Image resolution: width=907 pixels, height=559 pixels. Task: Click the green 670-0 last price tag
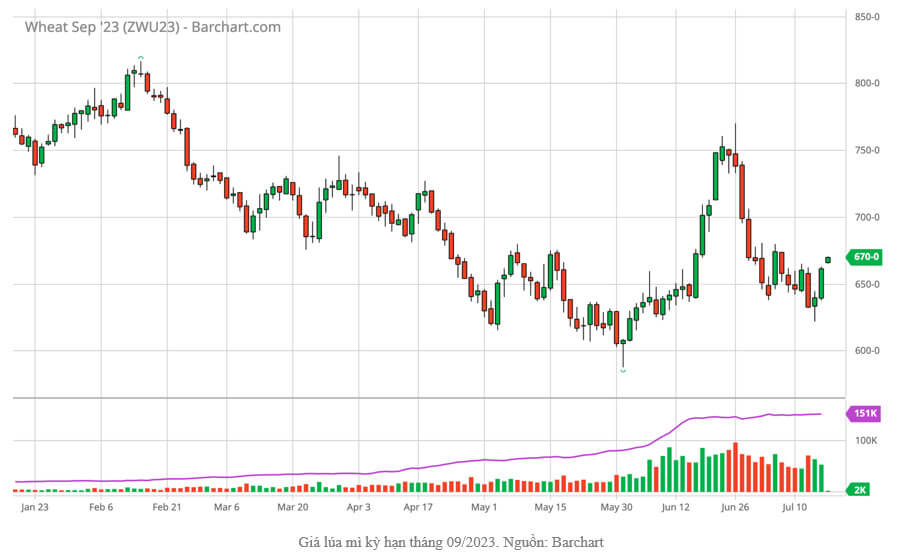(x=864, y=257)
